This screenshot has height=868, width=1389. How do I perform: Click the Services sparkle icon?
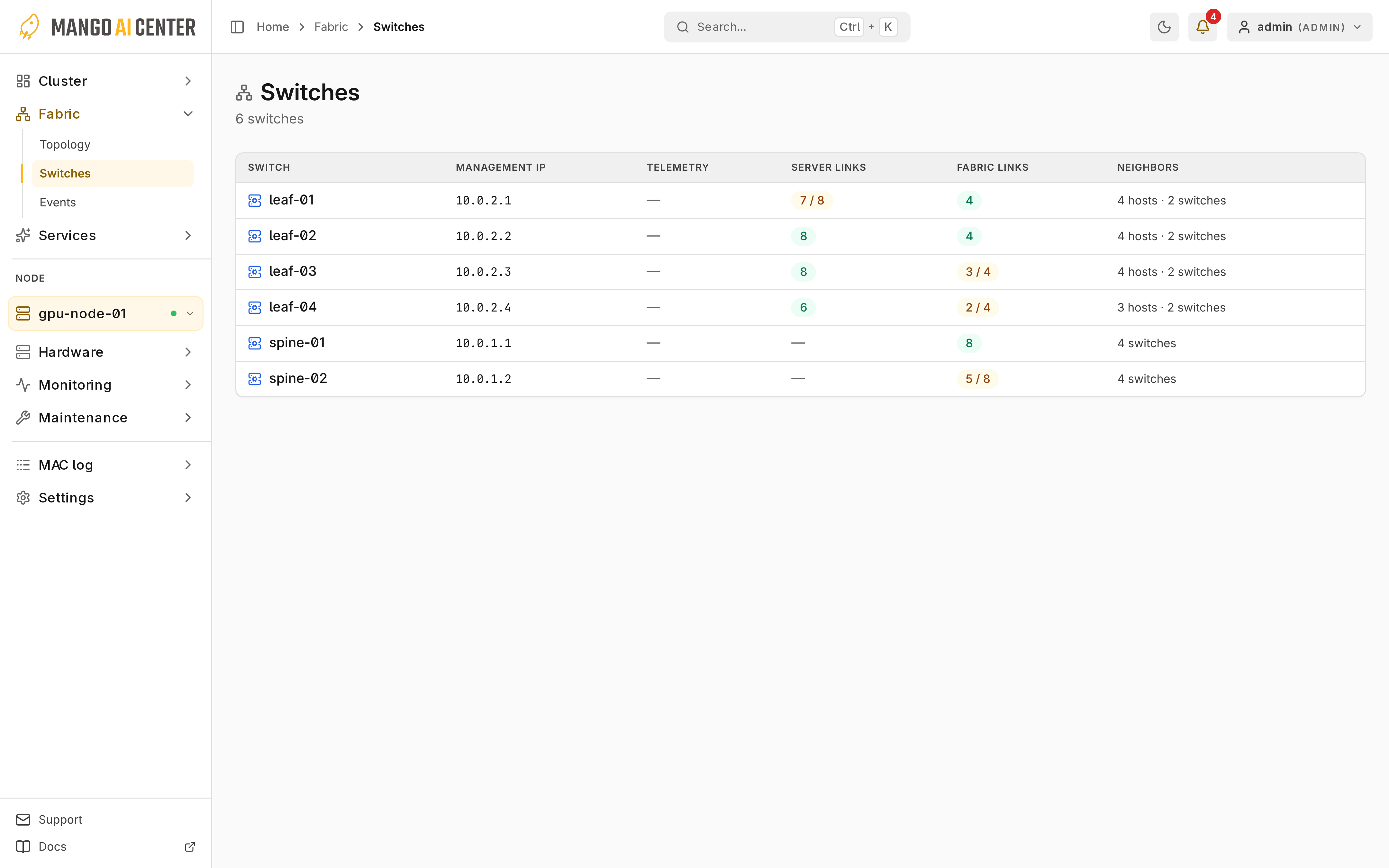tap(23, 235)
